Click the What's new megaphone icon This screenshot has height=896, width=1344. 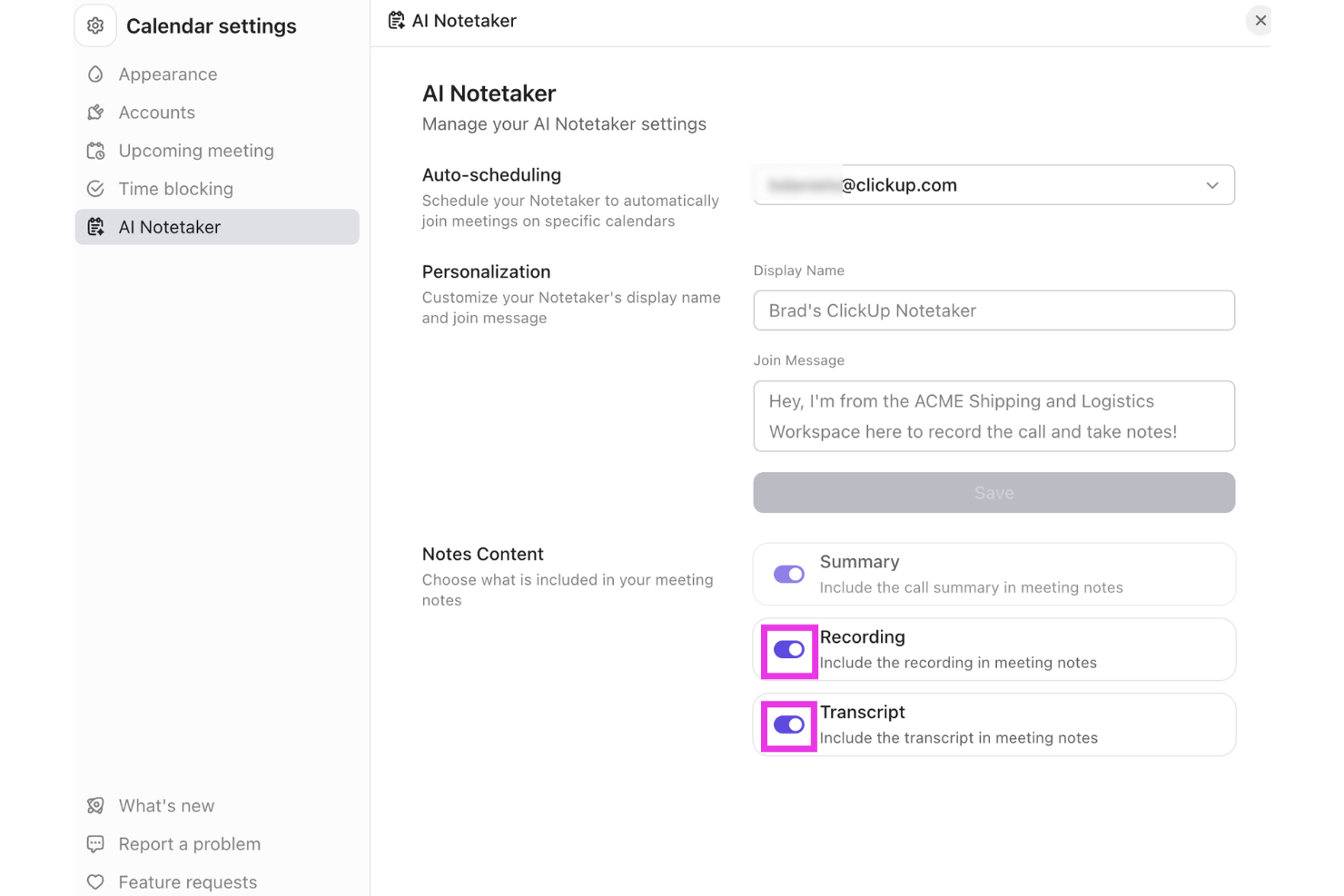coord(96,805)
